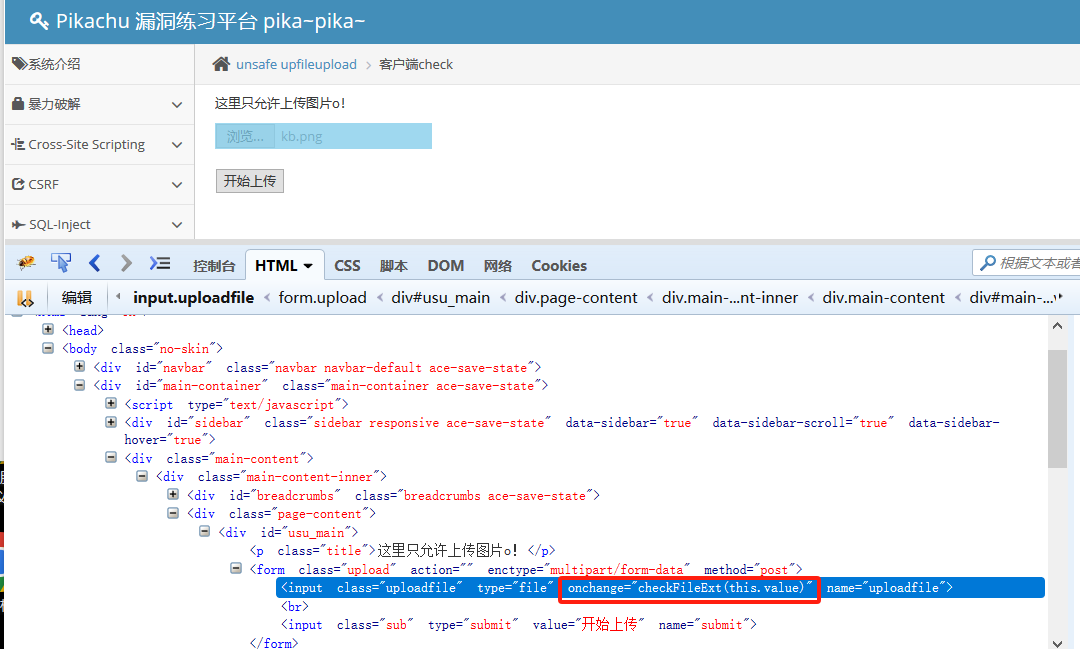The image size is (1080, 649).
Task: Click the break on mutate pause icon
Action: 25,298
